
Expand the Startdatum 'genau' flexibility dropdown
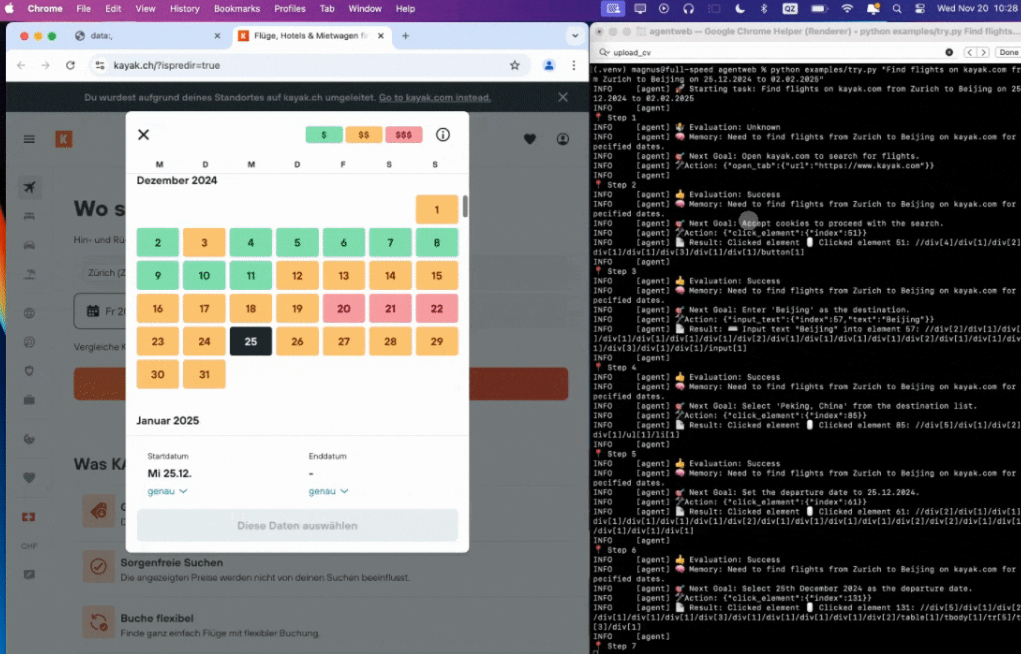(167, 491)
